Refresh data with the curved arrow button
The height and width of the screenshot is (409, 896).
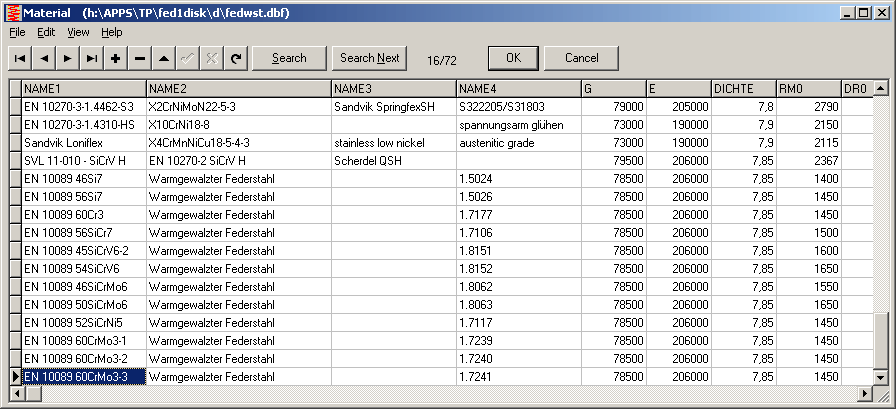click(x=236, y=58)
